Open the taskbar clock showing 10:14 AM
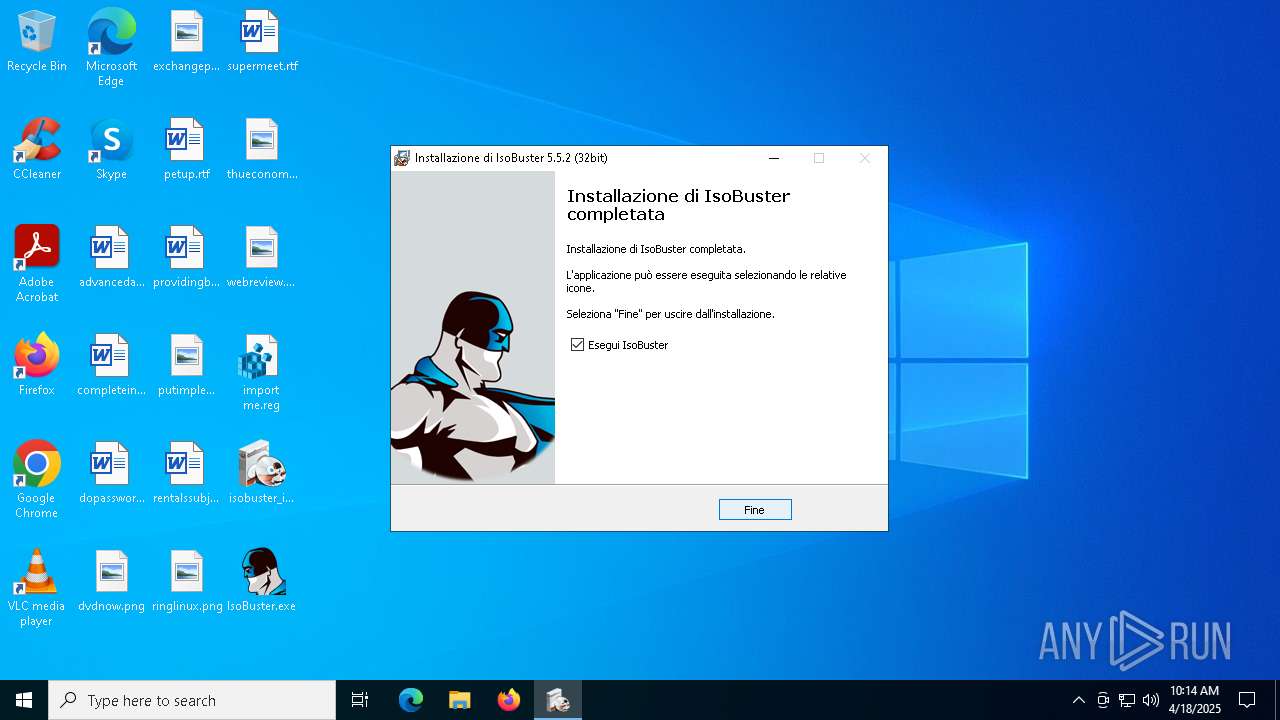This screenshot has width=1280, height=720. [x=1195, y=700]
